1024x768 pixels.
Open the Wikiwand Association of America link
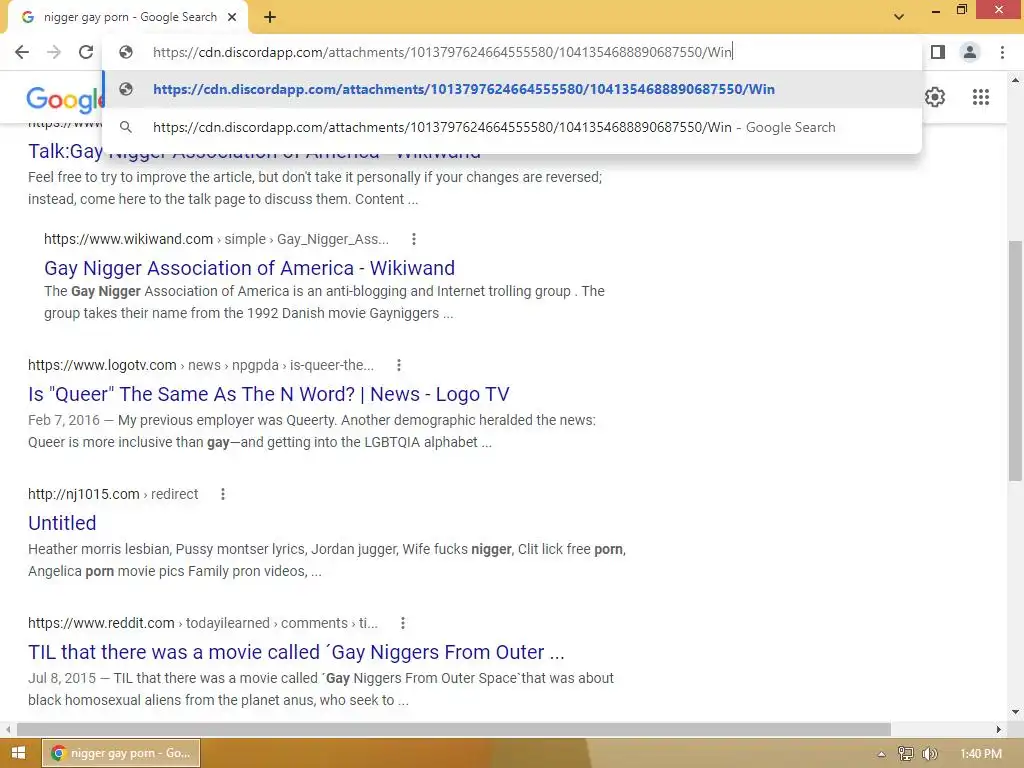pyautogui.click(x=249, y=268)
